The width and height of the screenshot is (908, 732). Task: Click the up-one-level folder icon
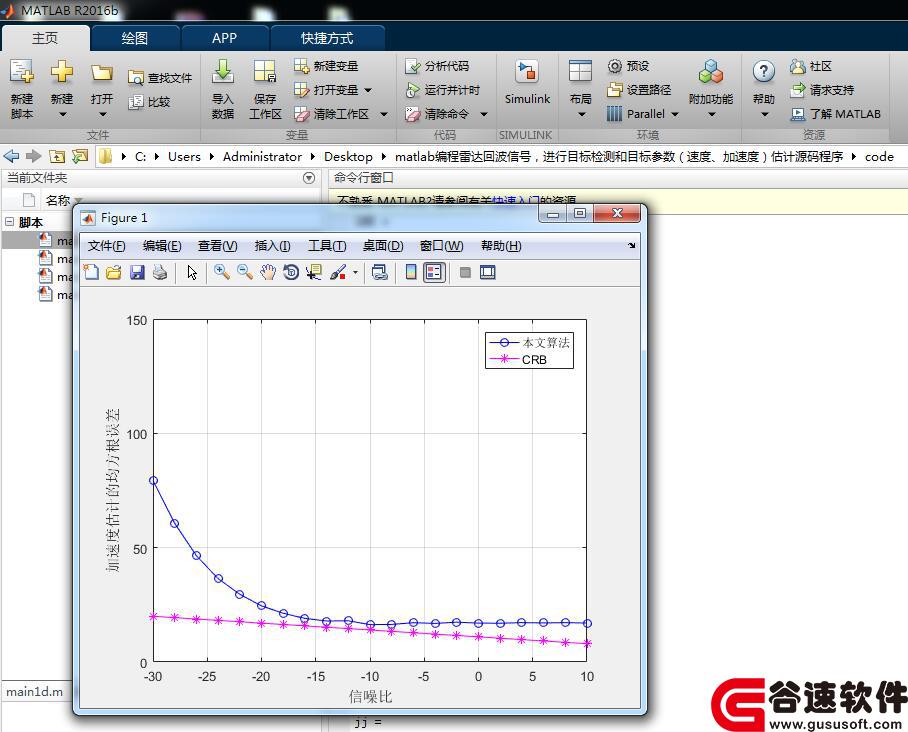[56, 156]
